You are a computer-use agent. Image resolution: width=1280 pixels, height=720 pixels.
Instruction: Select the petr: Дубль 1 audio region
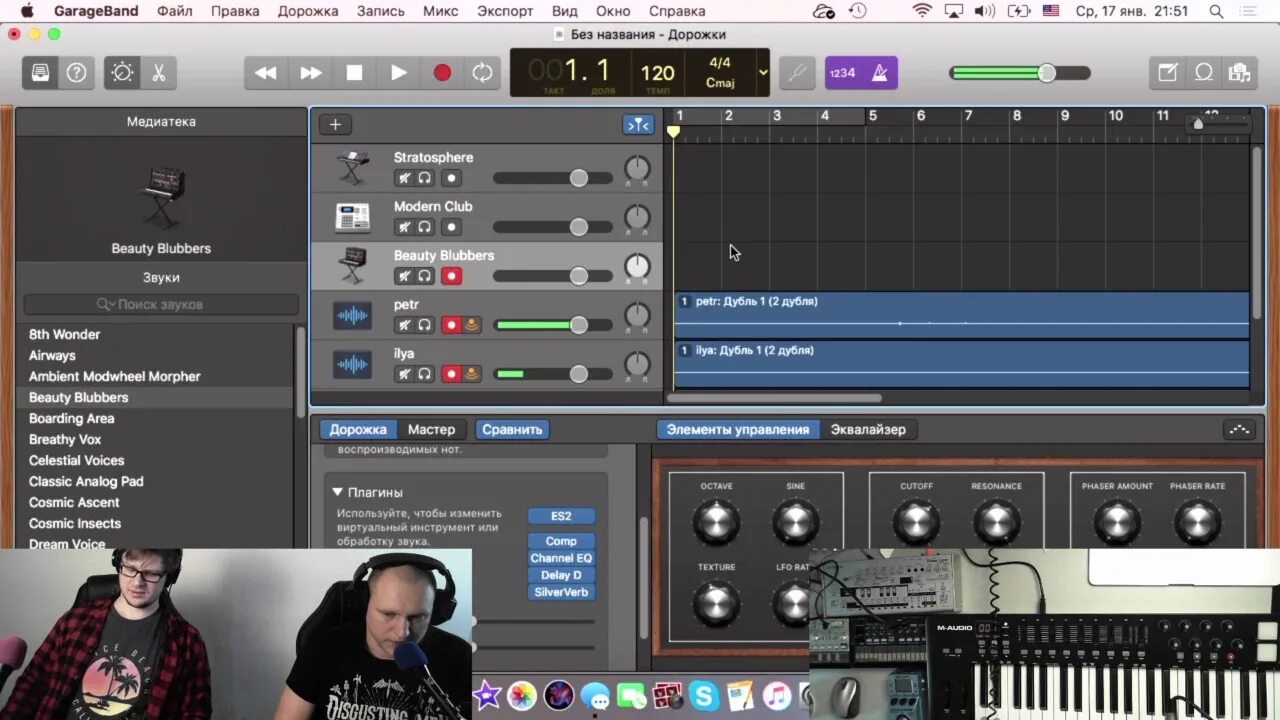coord(962,315)
